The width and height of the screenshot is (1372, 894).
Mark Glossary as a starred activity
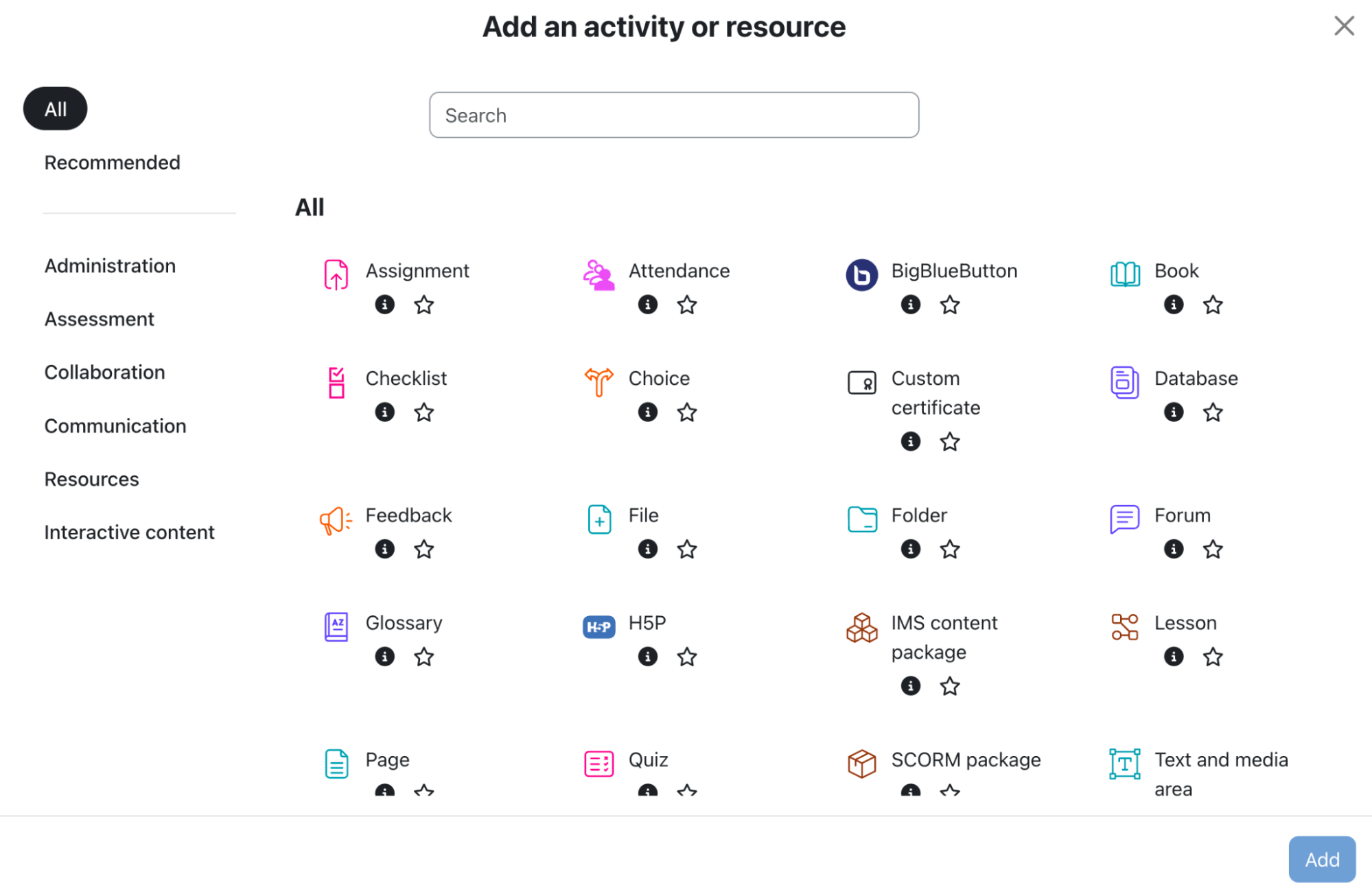[423, 657]
